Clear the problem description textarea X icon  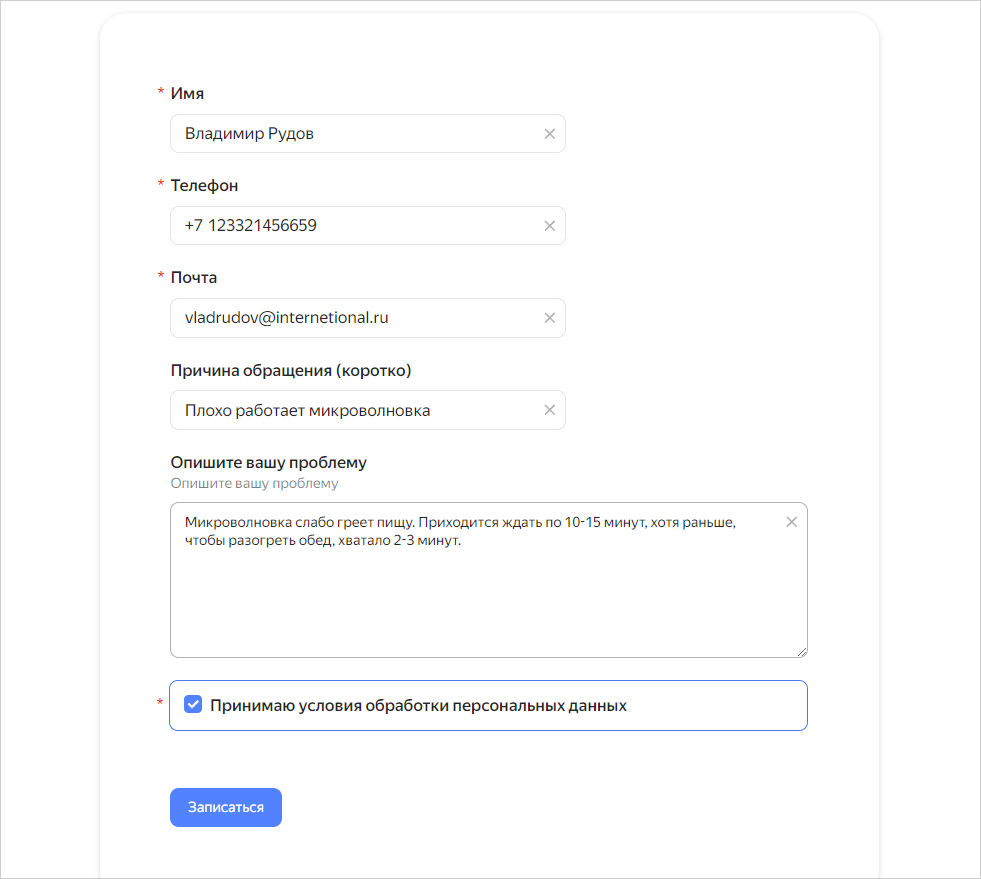pyautogui.click(x=791, y=522)
